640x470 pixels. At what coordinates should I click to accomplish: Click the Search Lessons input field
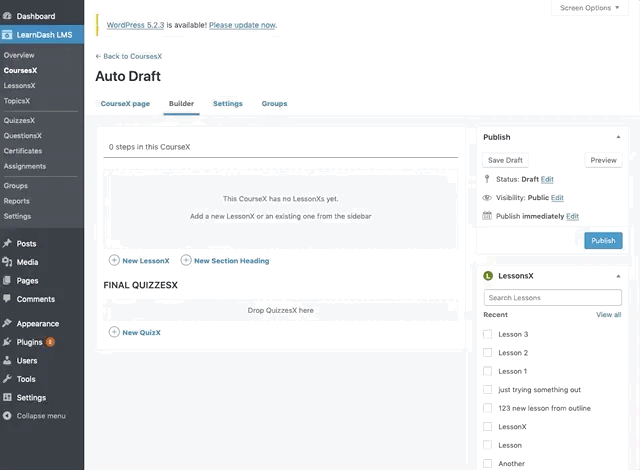pos(553,298)
